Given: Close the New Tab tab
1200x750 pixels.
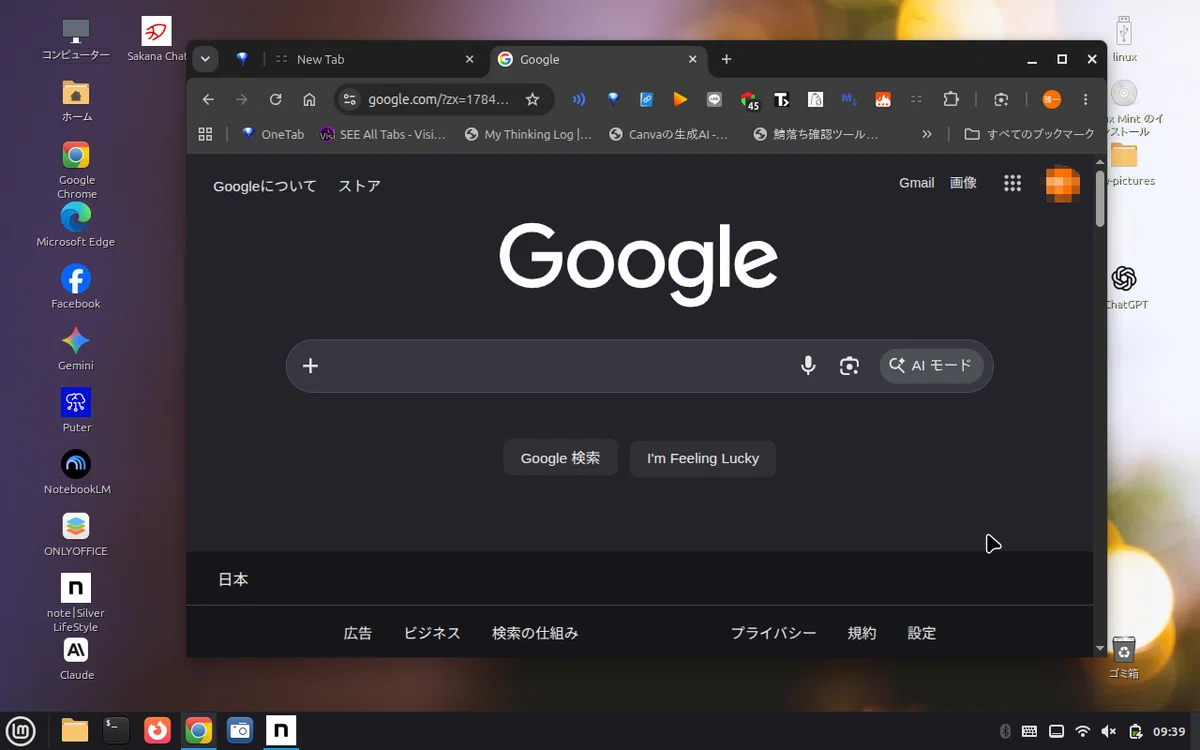Looking at the screenshot, I should pos(469,59).
